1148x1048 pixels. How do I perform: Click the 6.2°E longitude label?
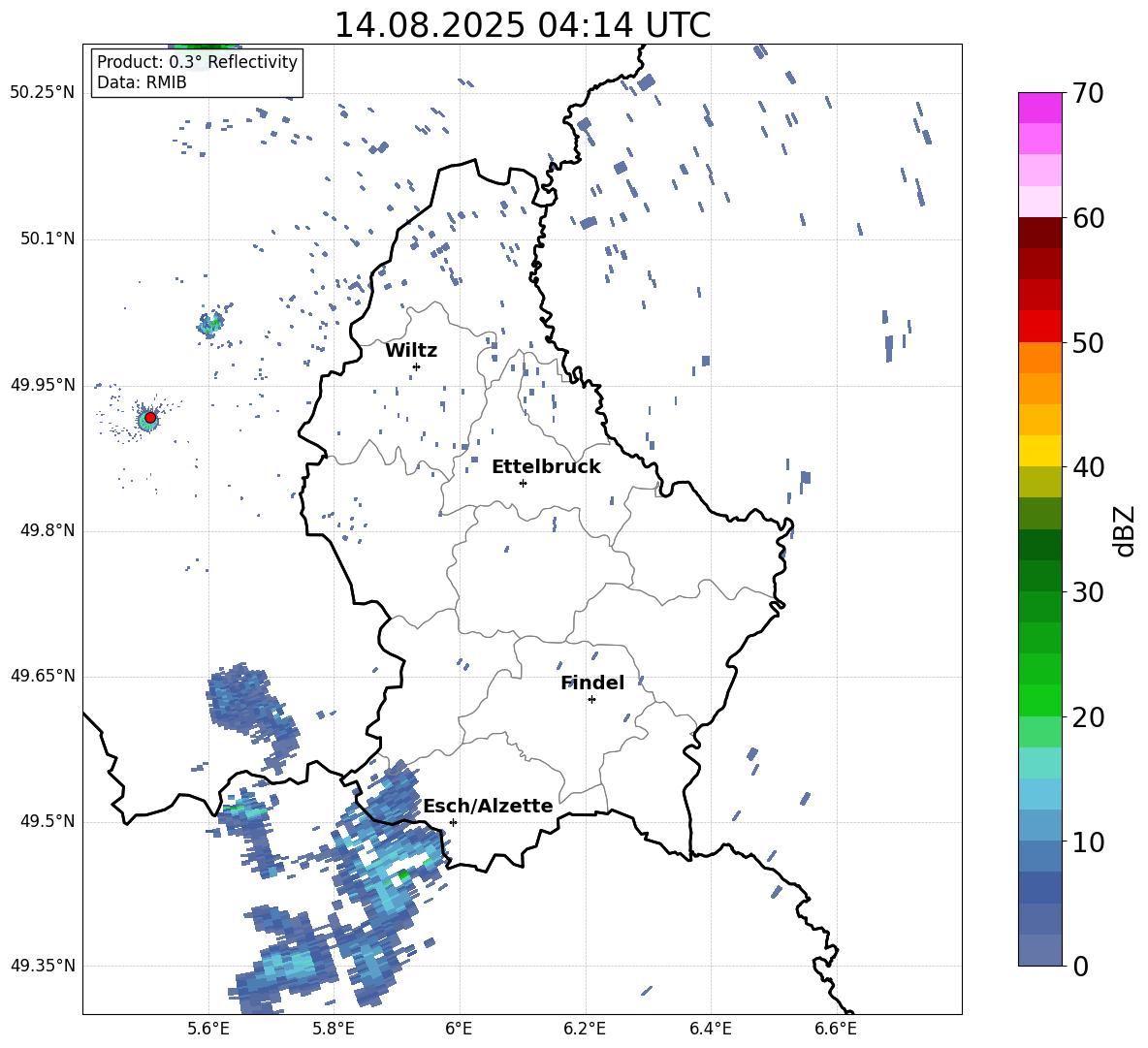click(x=585, y=1029)
